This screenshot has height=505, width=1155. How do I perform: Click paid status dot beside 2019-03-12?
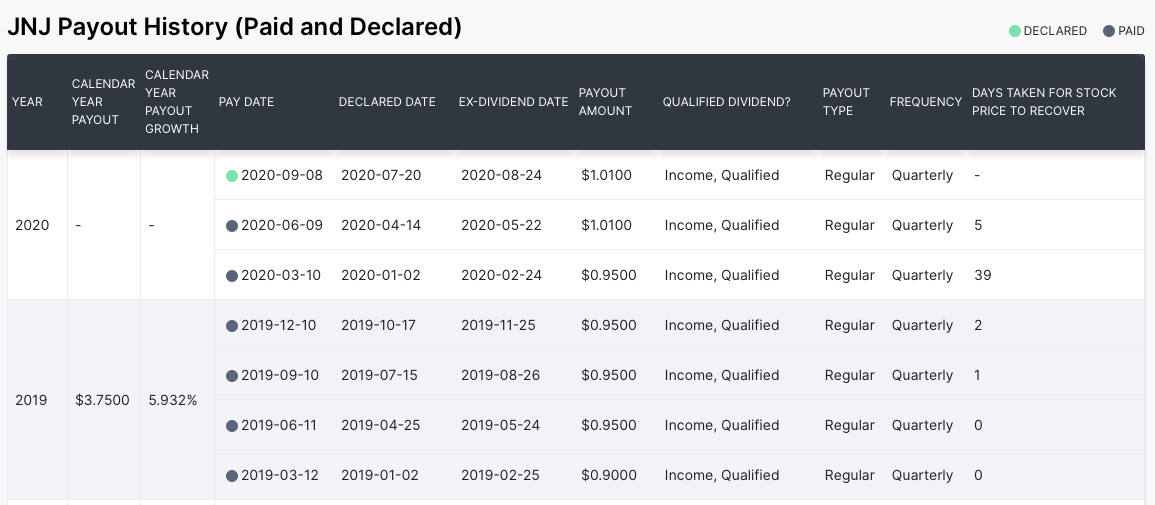point(232,475)
